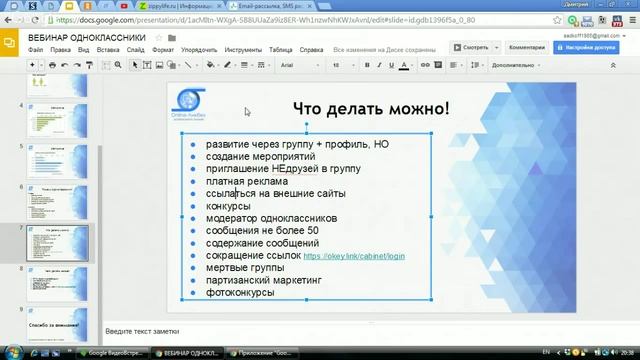Image resolution: width=640 pixels, height=360 pixels.
Task: Star the presentation ВЕБИНАР ОДНОКЛАССНИКИ
Action: pos(159,38)
